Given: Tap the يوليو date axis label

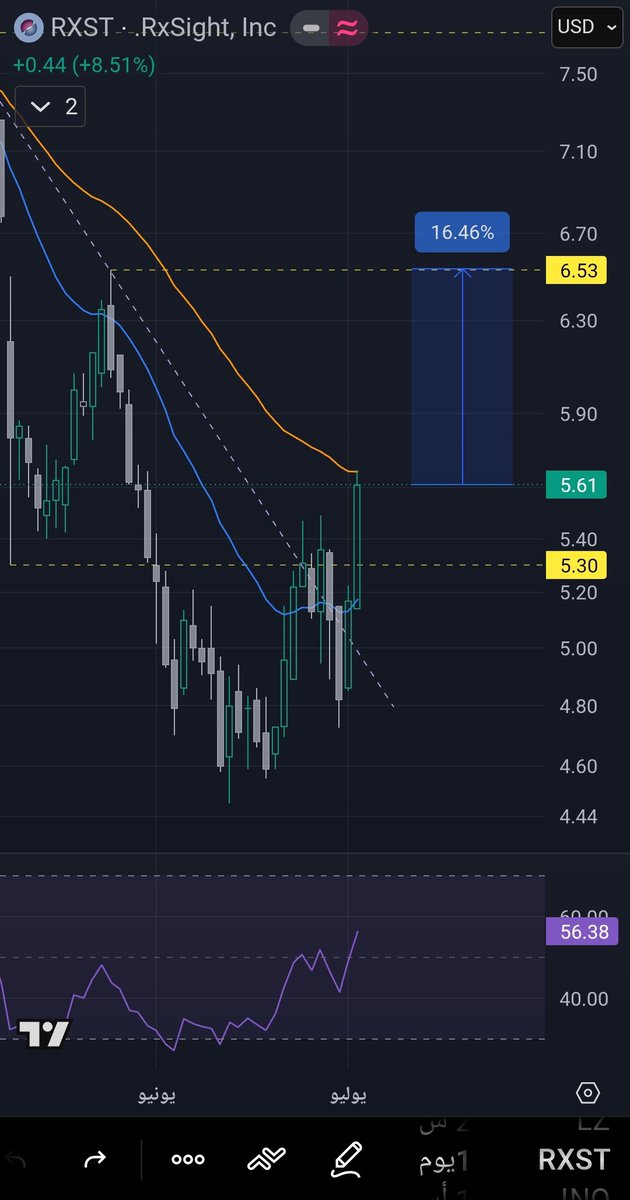Looking at the screenshot, I should (x=349, y=1096).
